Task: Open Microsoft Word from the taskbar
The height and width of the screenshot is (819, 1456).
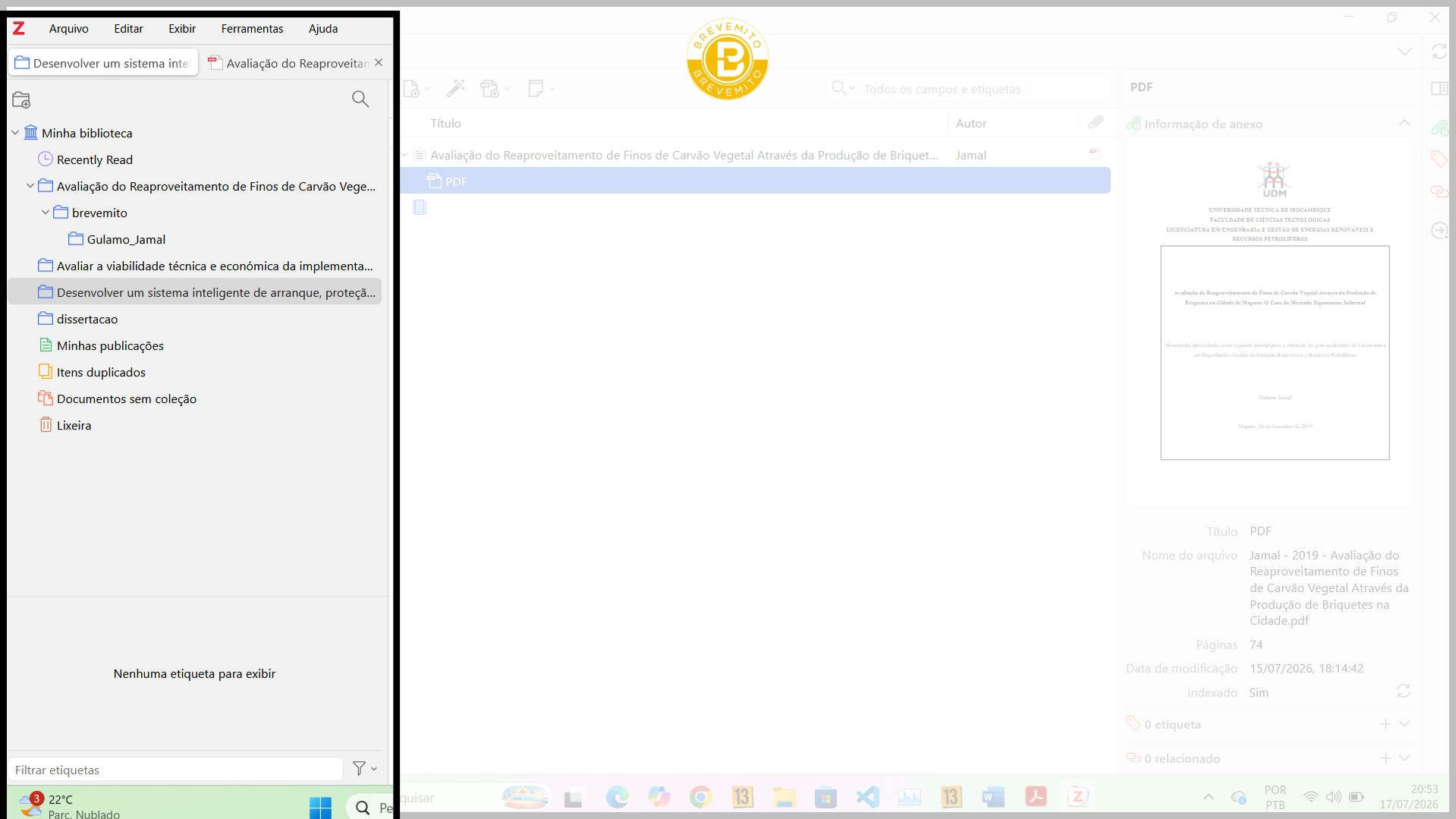Action: (992, 797)
